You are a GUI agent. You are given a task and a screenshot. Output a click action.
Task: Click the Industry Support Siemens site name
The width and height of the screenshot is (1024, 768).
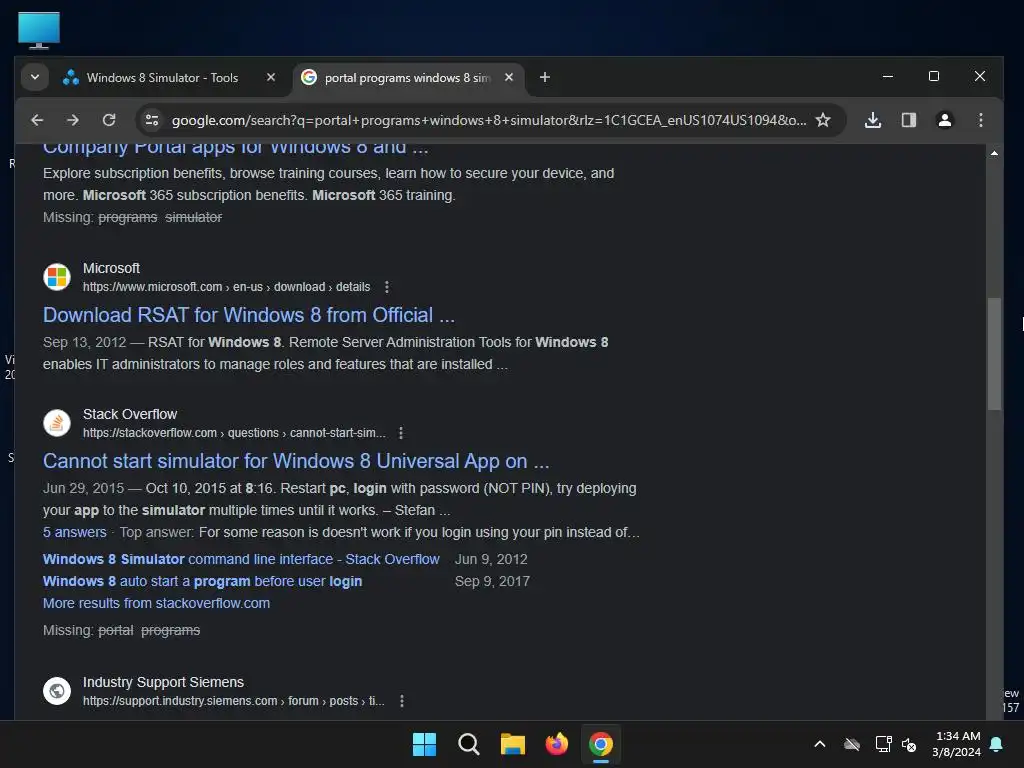[x=163, y=682]
